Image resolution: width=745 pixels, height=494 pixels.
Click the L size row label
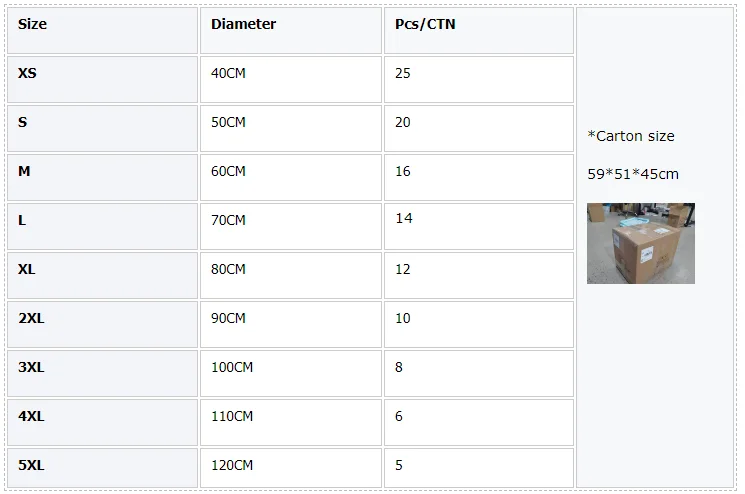pyautogui.click(x=23, y=219)
